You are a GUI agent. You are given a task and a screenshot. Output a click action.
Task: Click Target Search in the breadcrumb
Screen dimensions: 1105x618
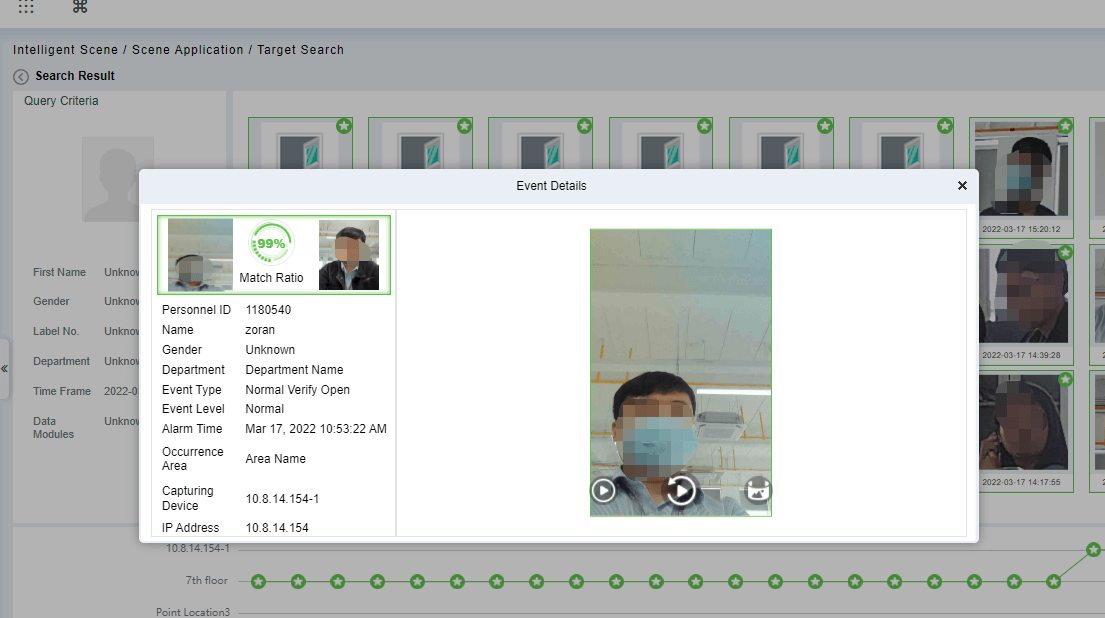pos(300,50)
